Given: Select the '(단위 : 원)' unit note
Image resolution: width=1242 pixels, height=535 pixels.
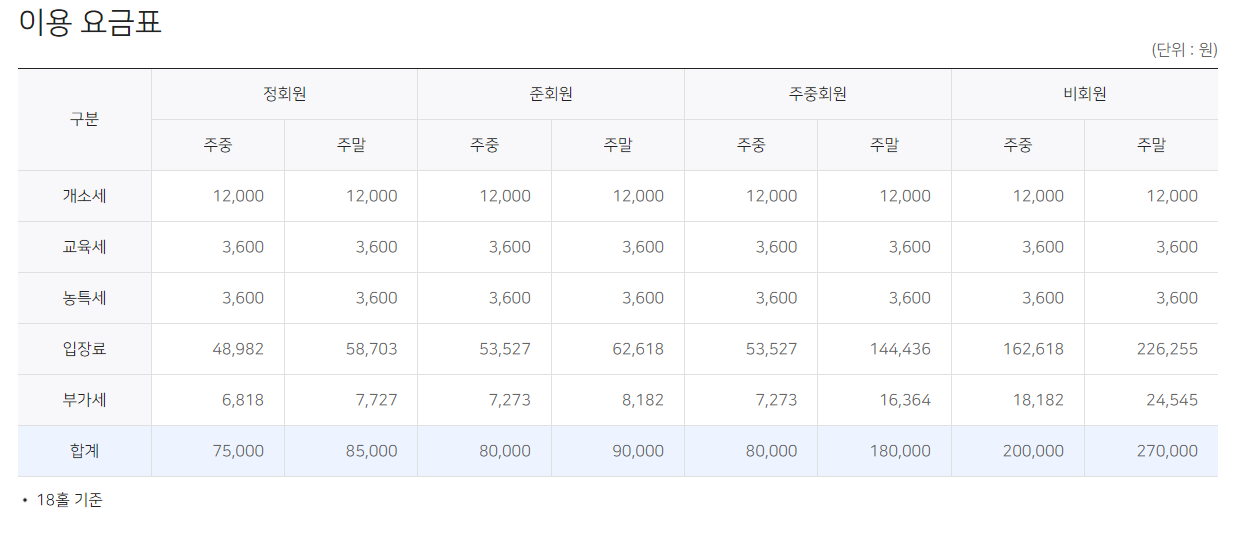Looking at the screenshot, I should coord(1184,50).
